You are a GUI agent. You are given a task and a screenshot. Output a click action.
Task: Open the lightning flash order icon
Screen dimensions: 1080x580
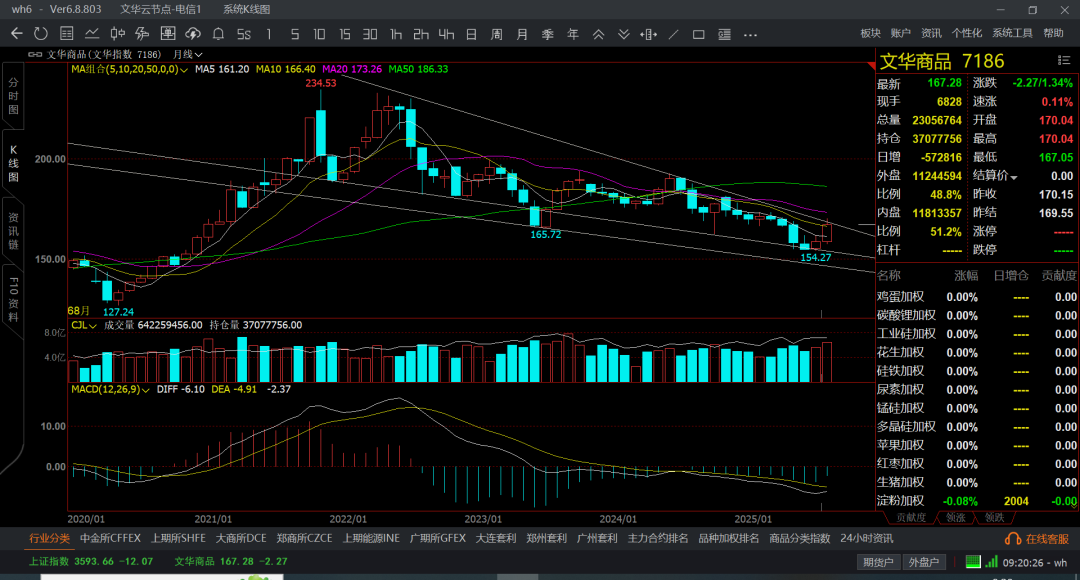143,34
